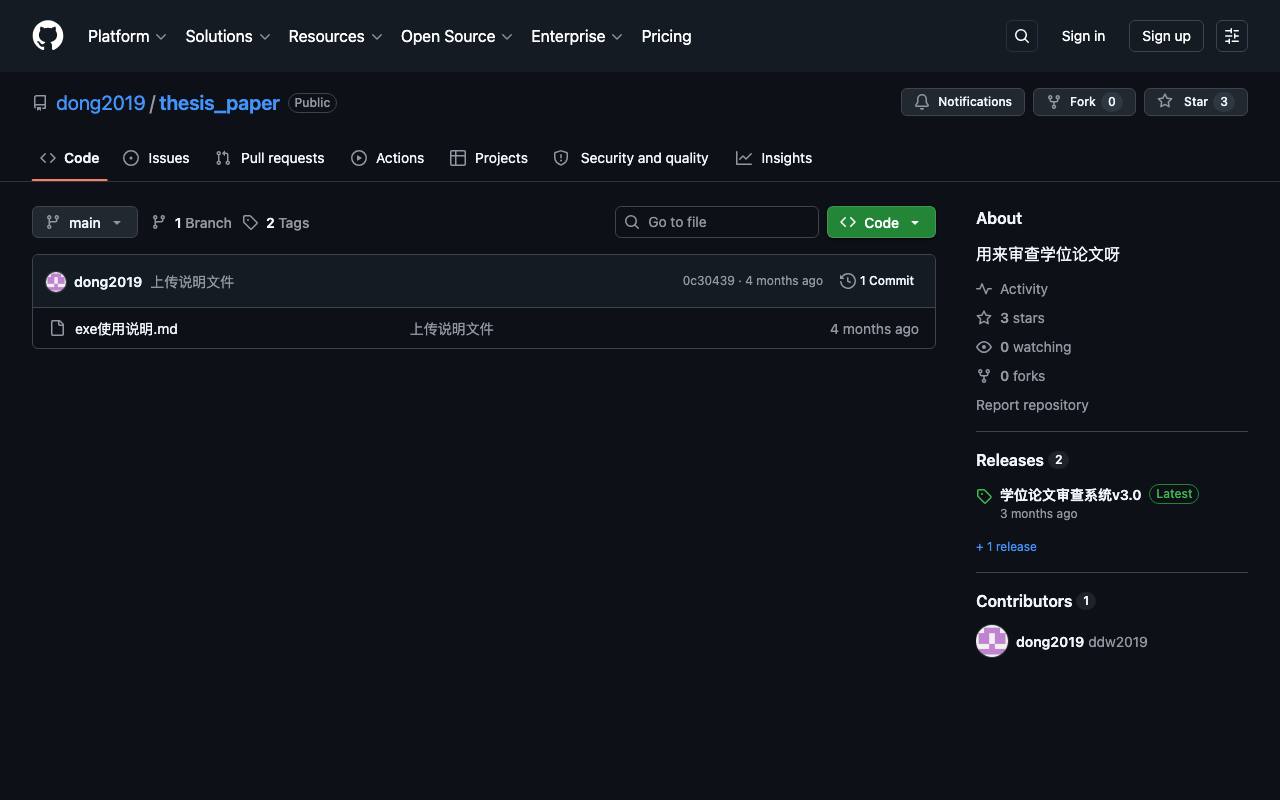Click the Star count 3 badge
Image resolution: width=1280 pixels, height=800 pixels.
tap(1224, 102)
